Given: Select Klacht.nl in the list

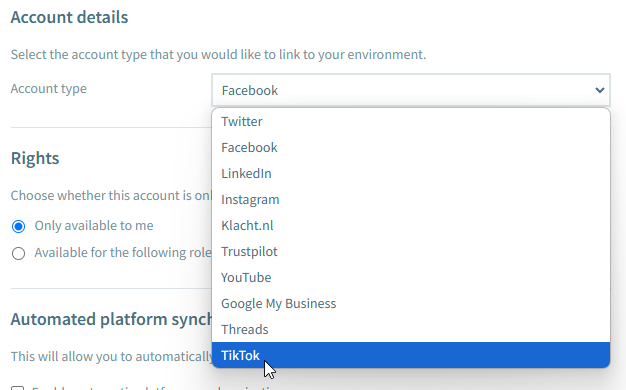Looking at the screenshot, I should tap(411, 225).
